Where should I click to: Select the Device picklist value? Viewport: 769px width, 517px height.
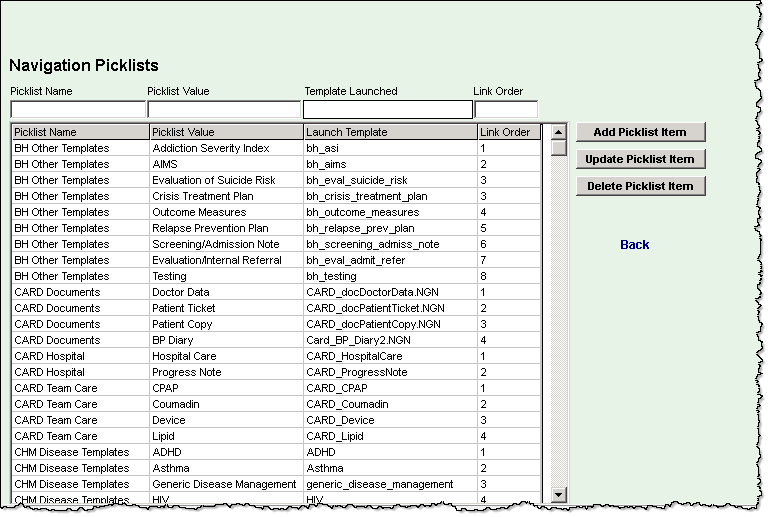(226, 420)
